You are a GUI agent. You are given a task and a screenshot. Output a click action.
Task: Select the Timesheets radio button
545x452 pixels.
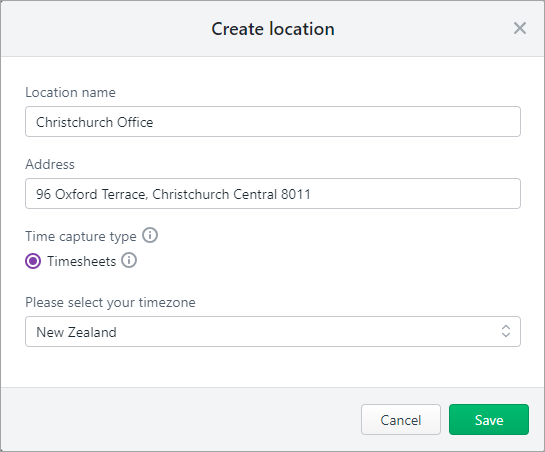(x=33, y=261)
